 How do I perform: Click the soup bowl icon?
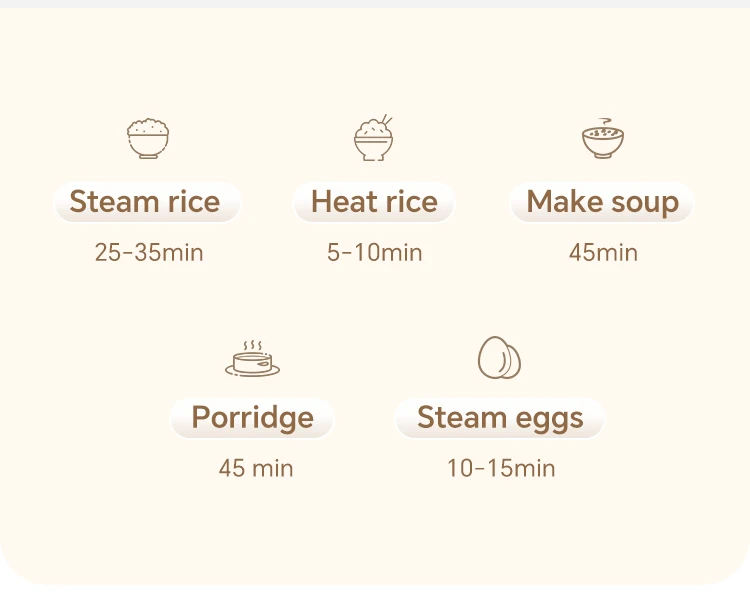pyautogui.click(x=602, y=140)
